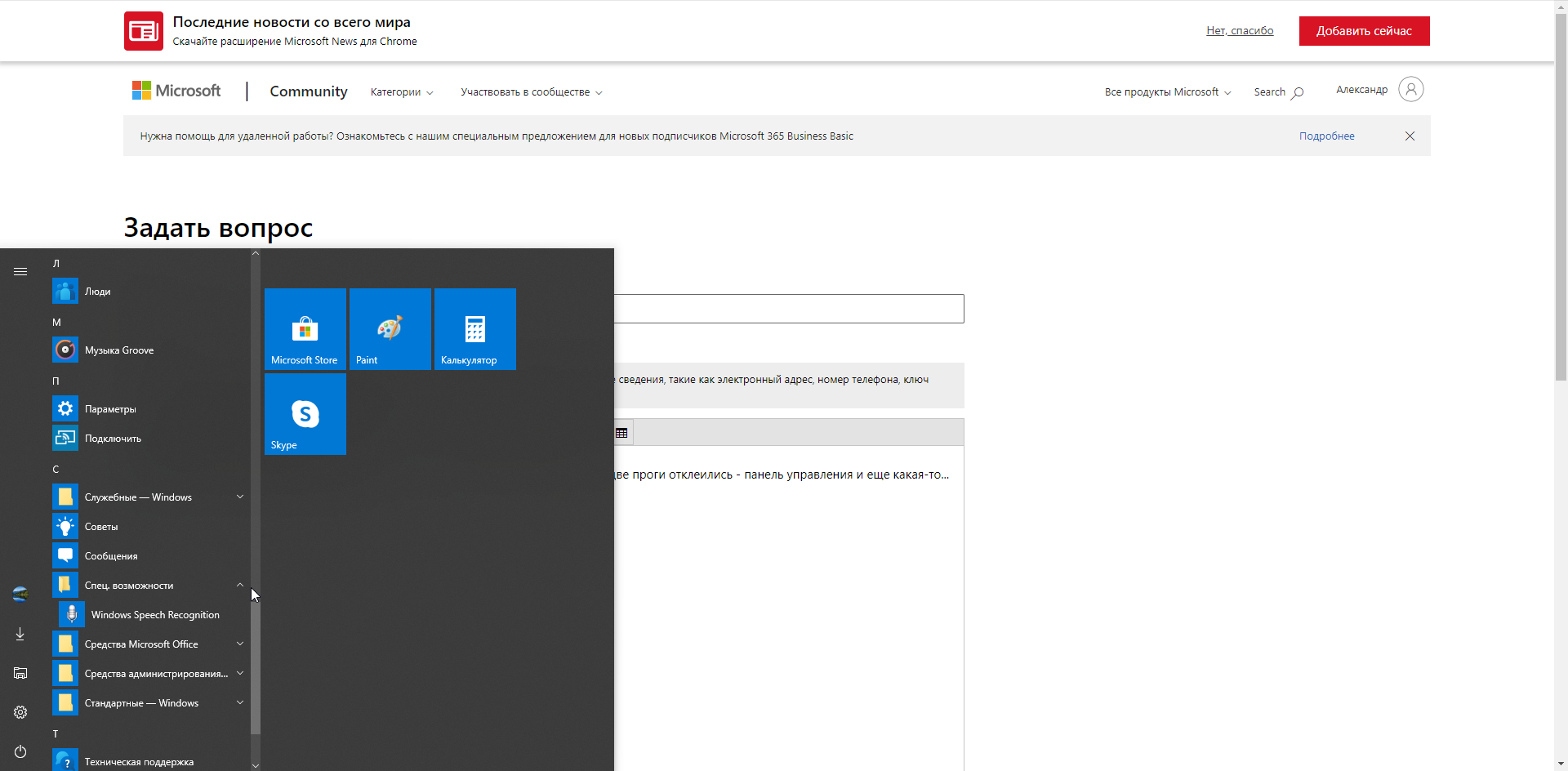The width and height of the screenshot is (1568, 771).
Task: Click the question title input field
Action: point(789,309)
